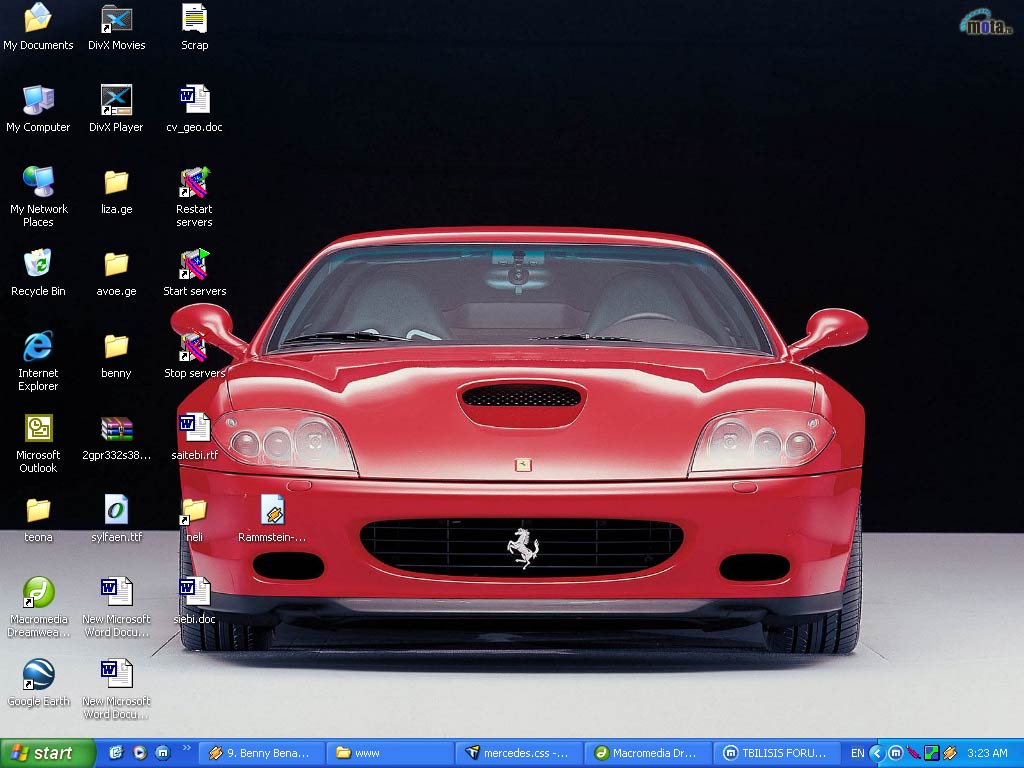Select the Recycle Bin icon

coord(38,273)
